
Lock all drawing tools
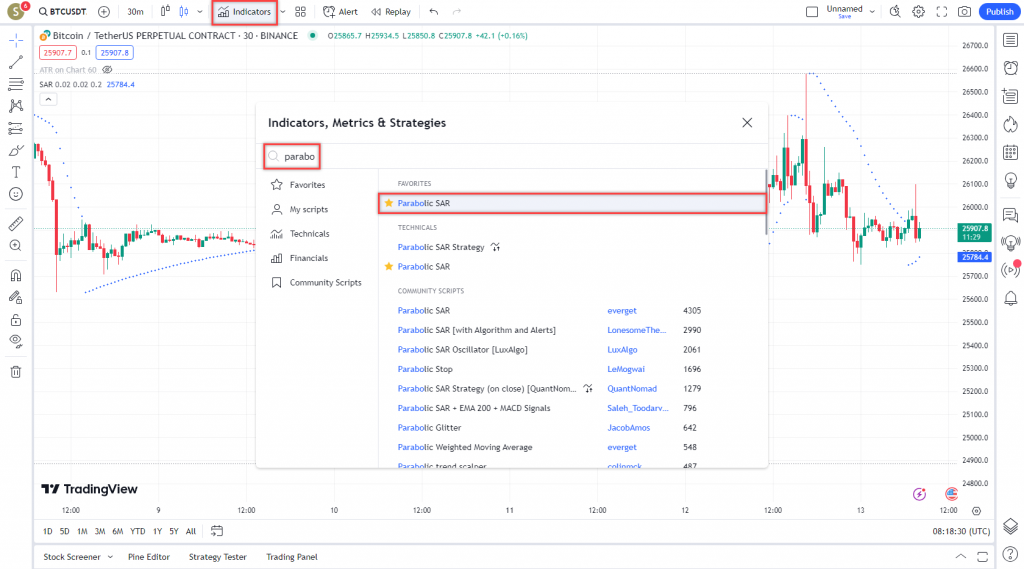[x=16, y=319]
